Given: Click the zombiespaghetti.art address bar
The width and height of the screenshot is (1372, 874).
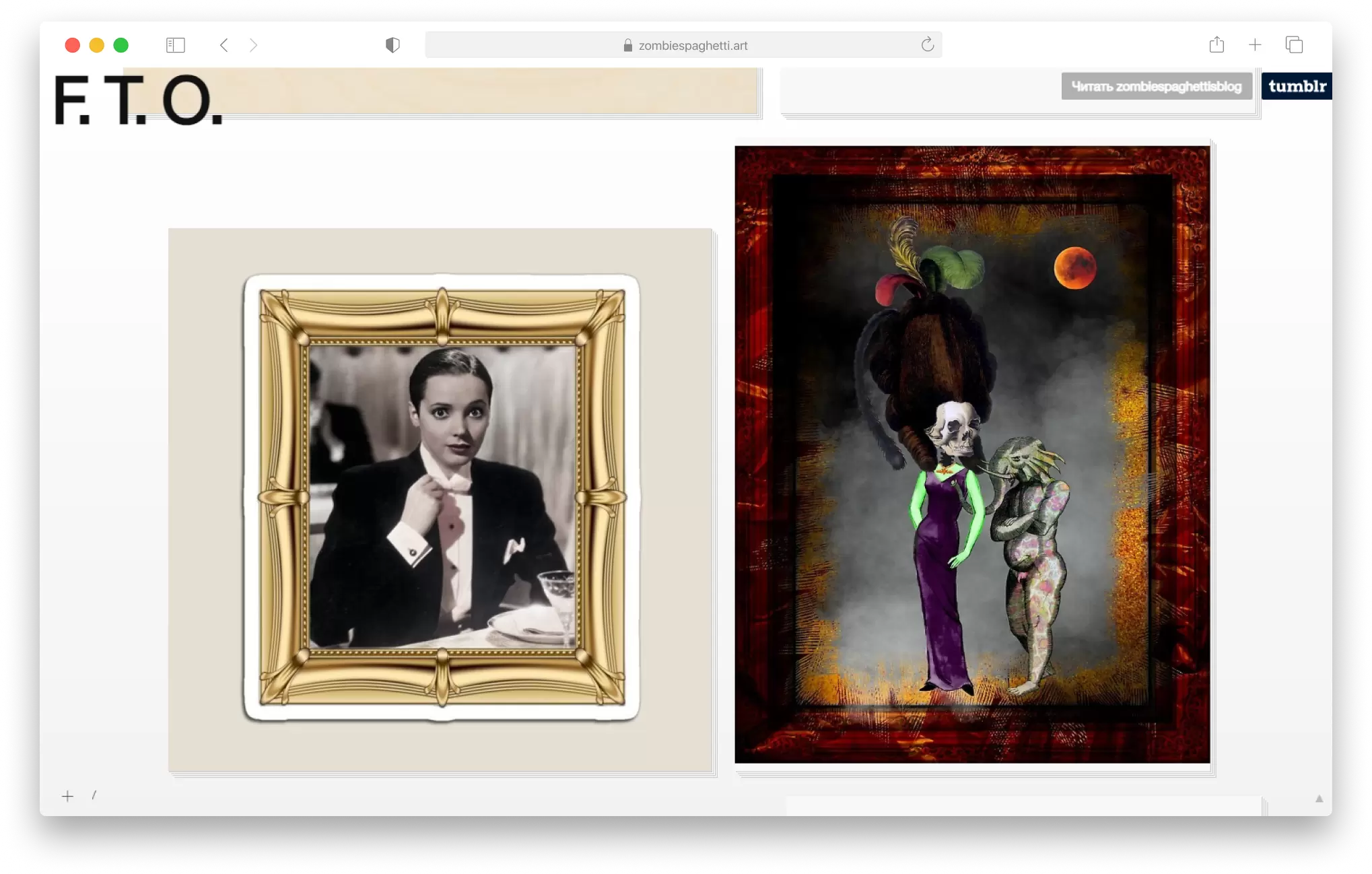Looking at the screenshot, I should coord(683,45).
